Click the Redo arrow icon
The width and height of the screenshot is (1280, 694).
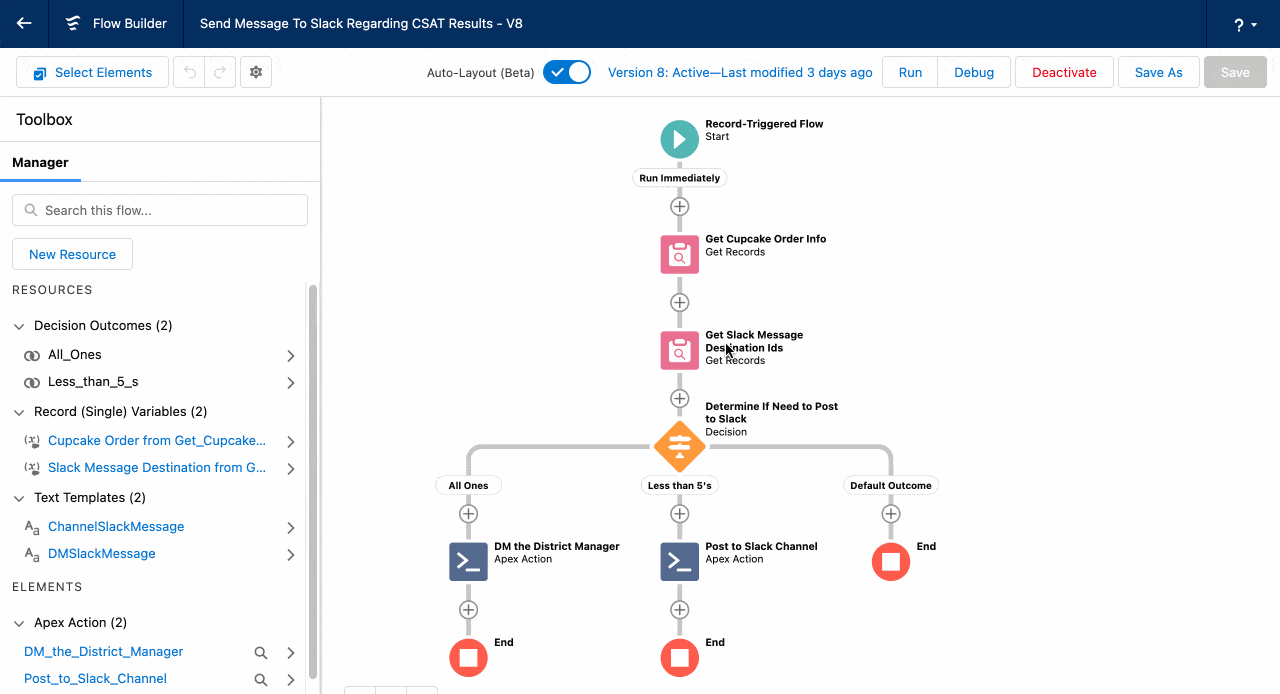220,72
